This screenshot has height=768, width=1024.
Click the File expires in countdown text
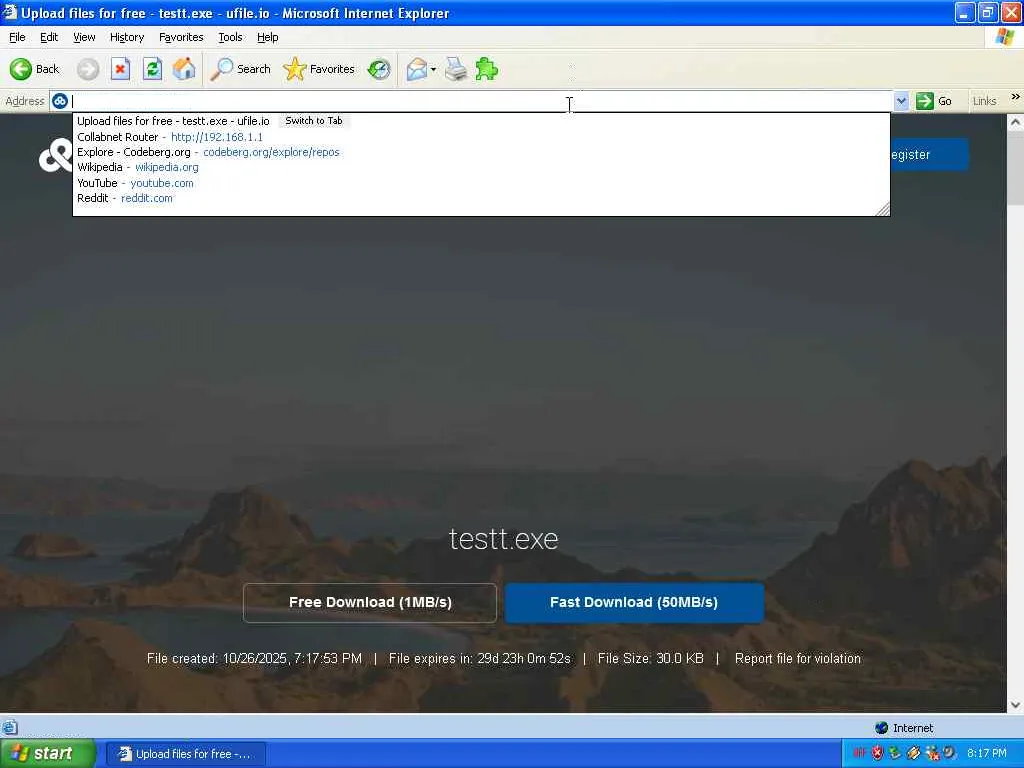pos(479,658)
